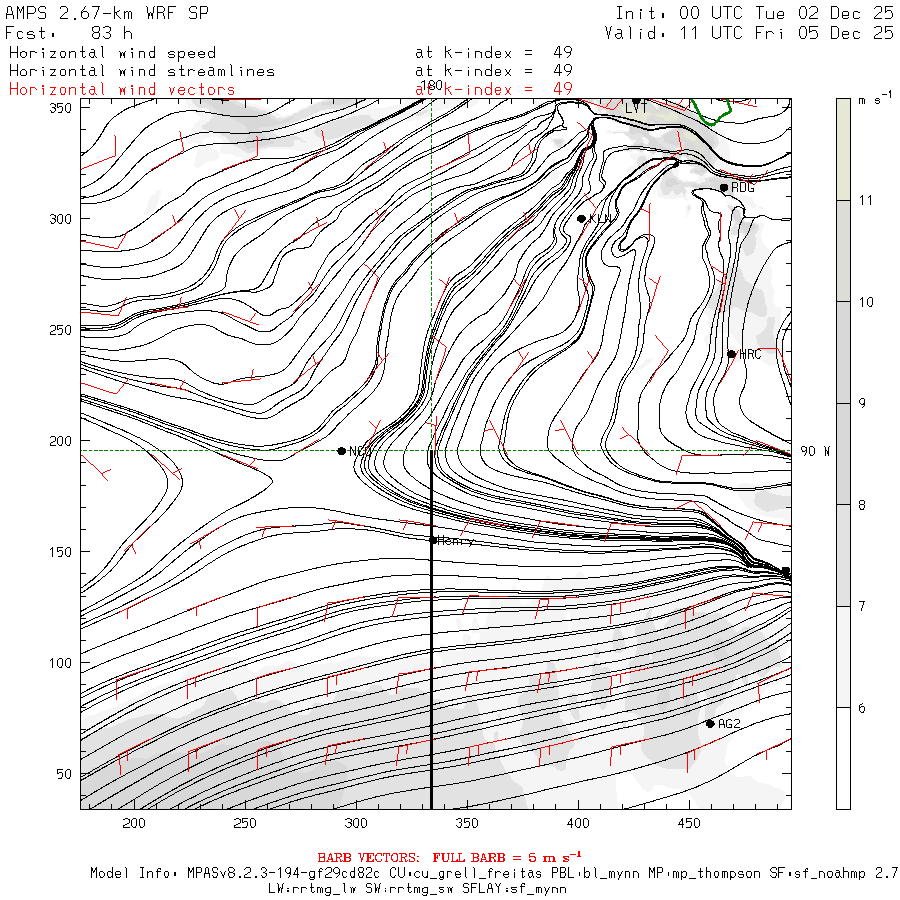Click the '9' color bar value label
This screenshot has width=900, height=900.
[x=862, y=404]
